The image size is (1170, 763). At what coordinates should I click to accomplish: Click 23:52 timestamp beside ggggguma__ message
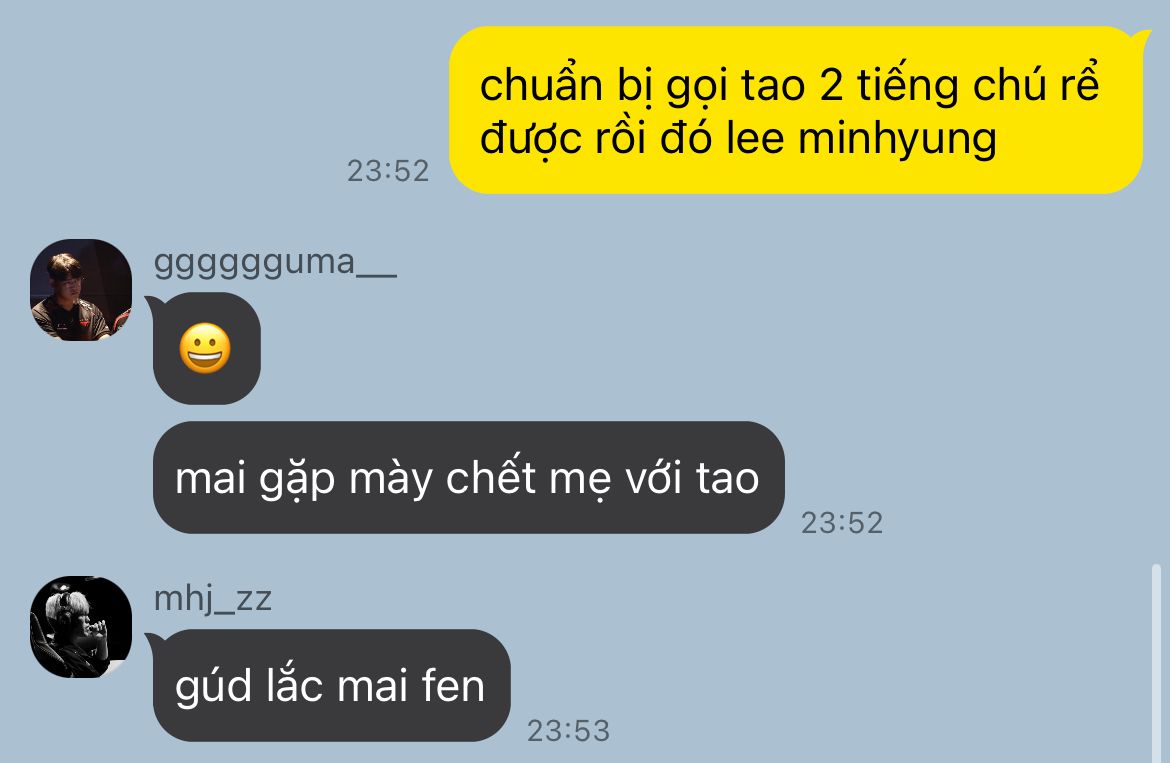pos(842,523)
